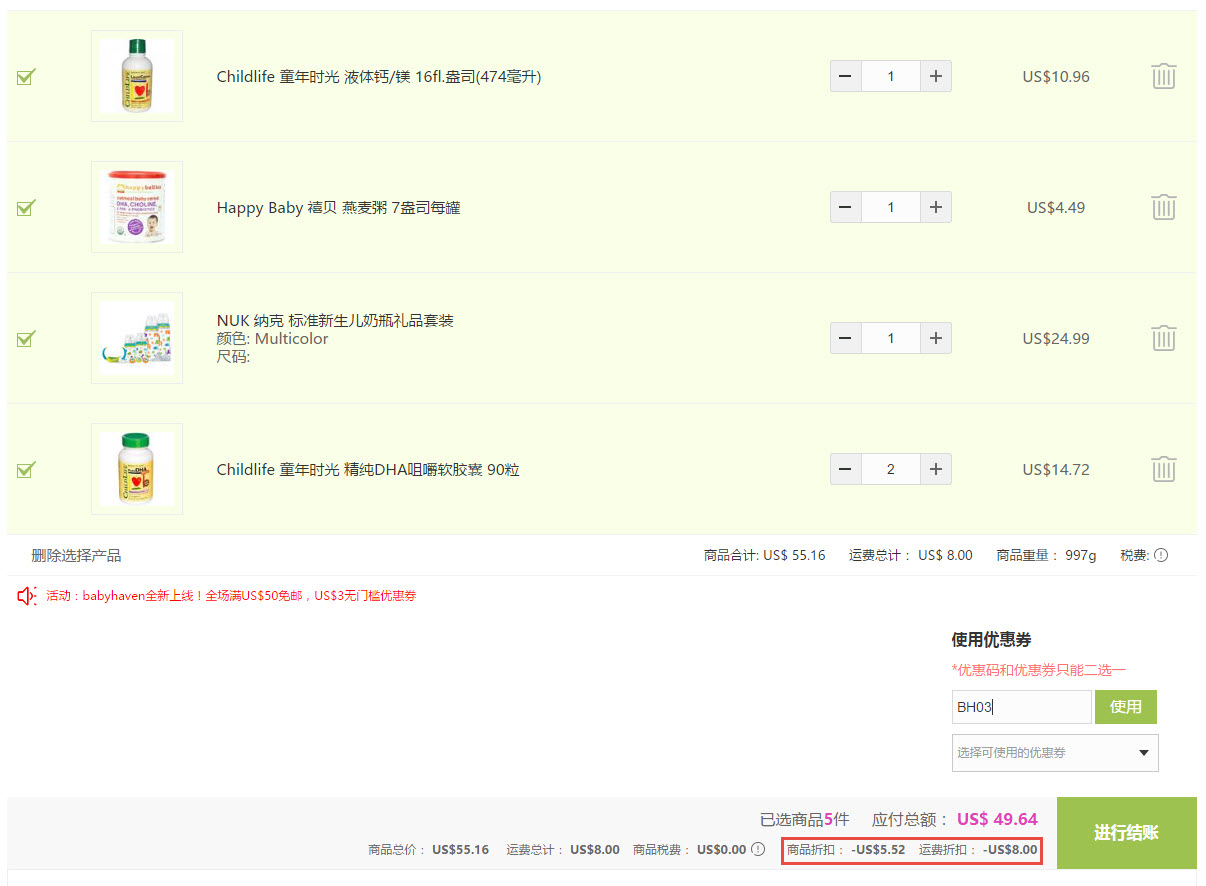The width and height of the screenshot is (1206, 886).
Task: Click plus button for NUK 奶瓶礼品套装
Action: 936,339
